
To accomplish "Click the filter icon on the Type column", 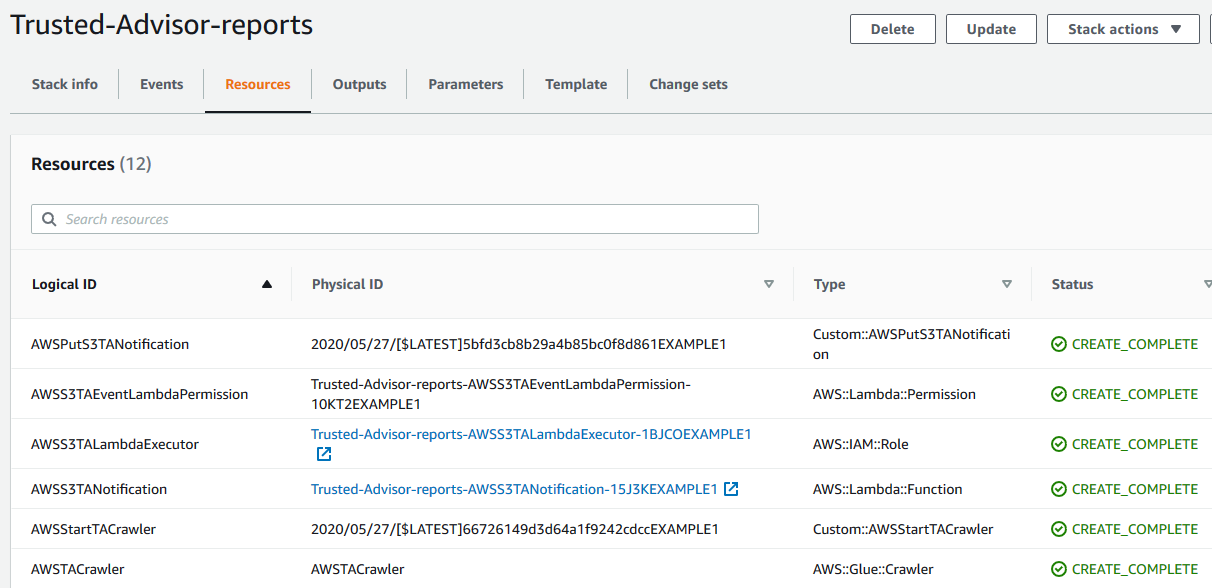I will coord(1007,284).
